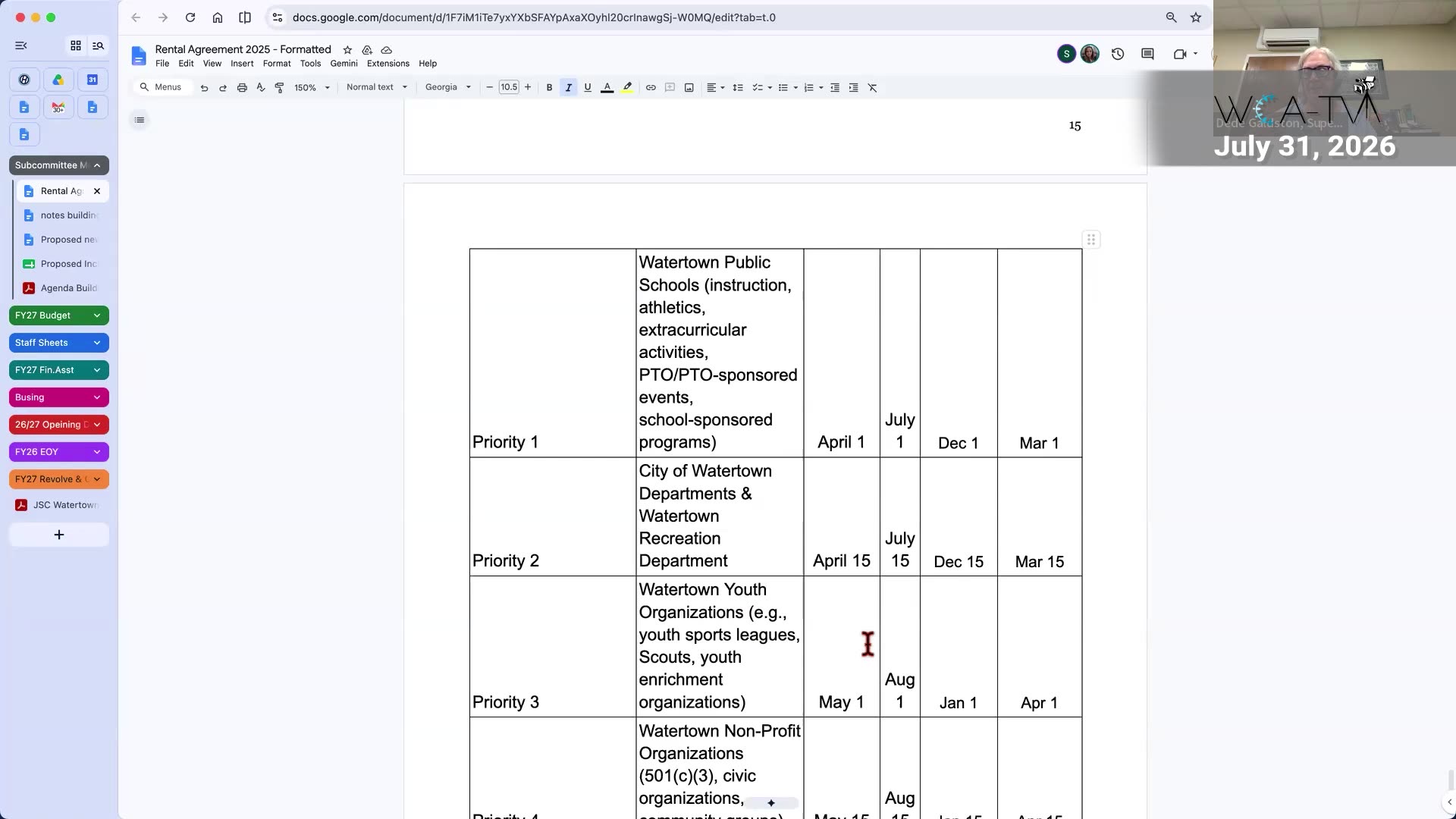Reload the current page

pyautogui.click(x=190, y=17)
